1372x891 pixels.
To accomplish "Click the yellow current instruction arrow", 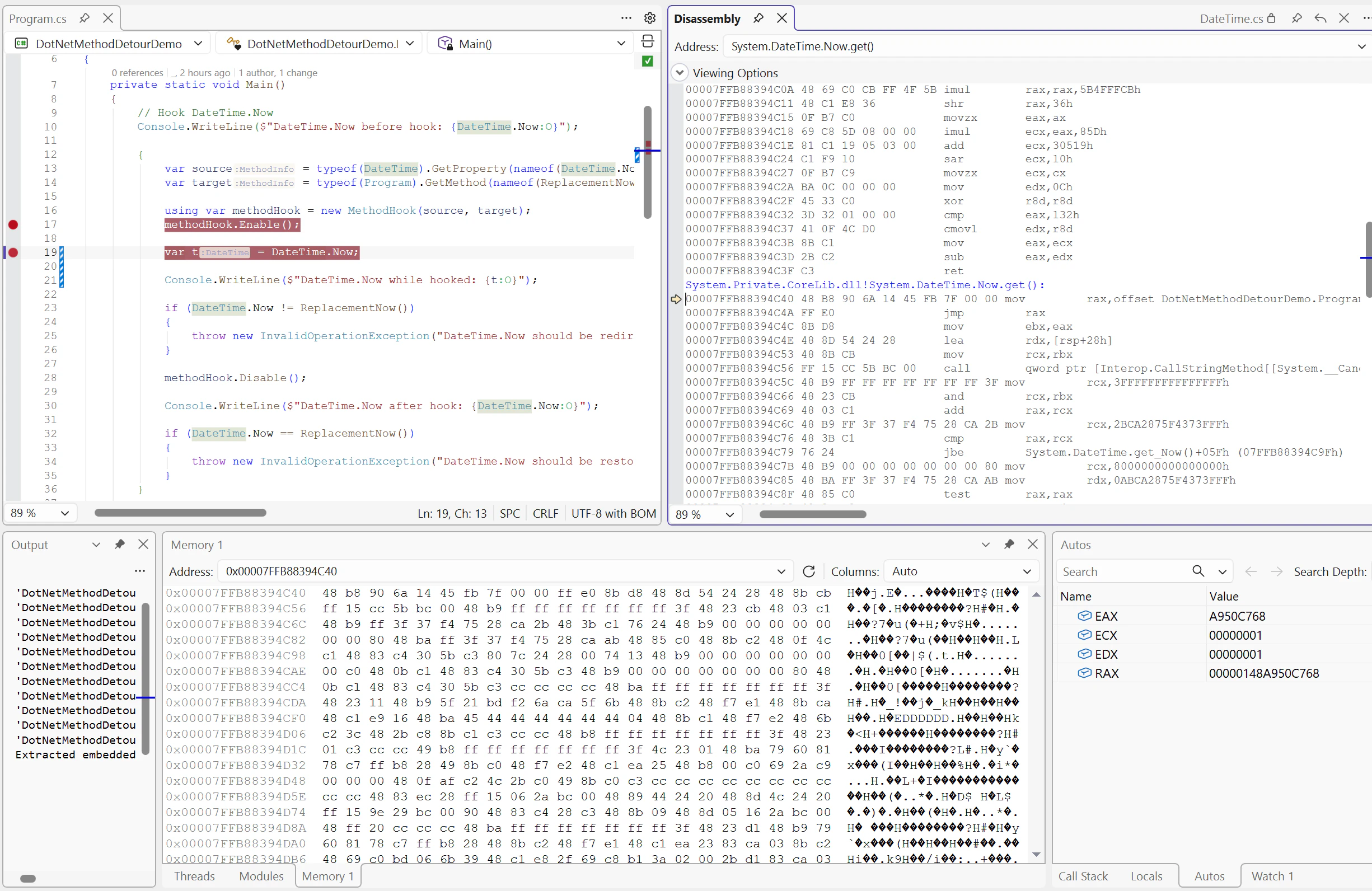I will point(676,299).
